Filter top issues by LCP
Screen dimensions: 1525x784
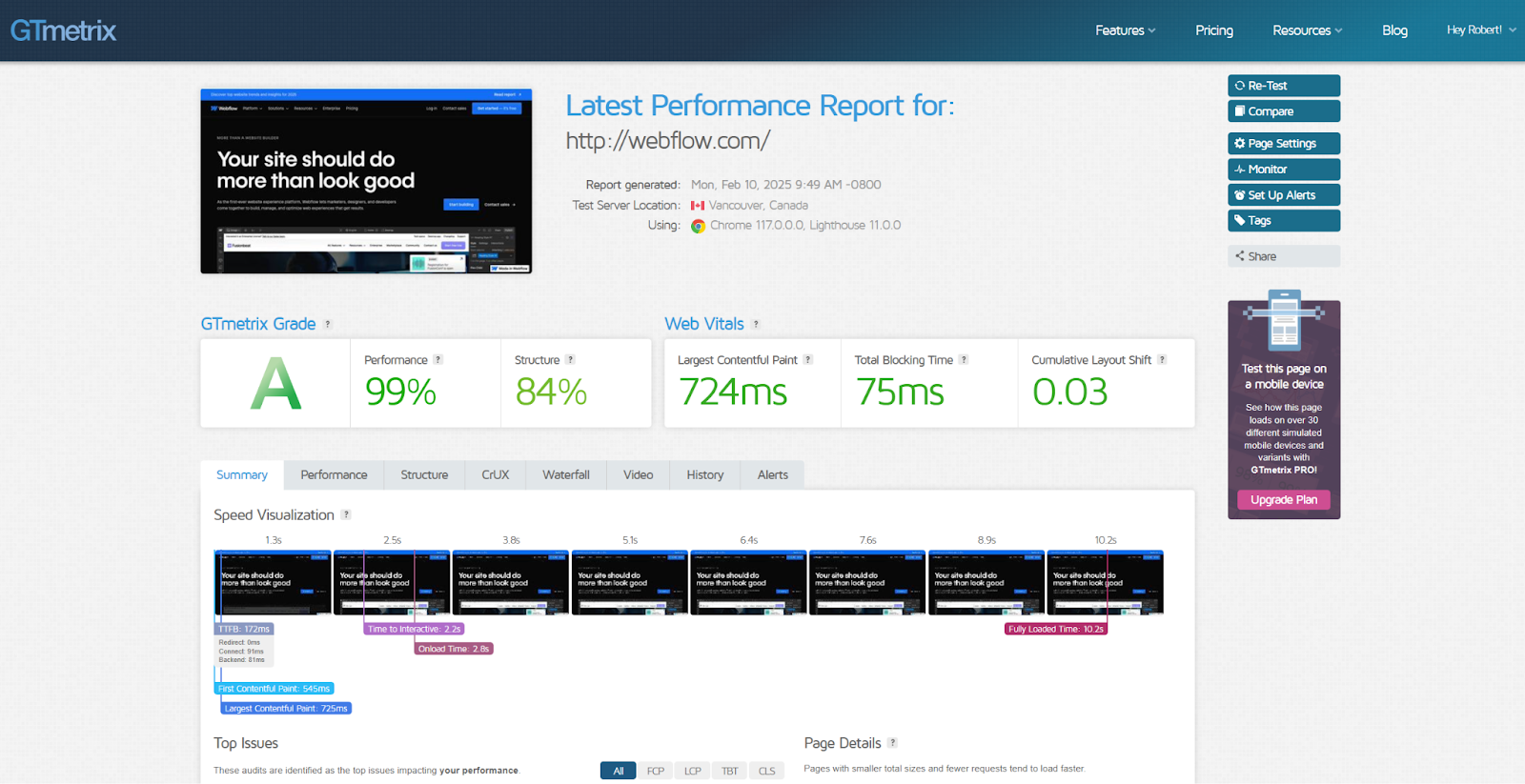(693, 771)
